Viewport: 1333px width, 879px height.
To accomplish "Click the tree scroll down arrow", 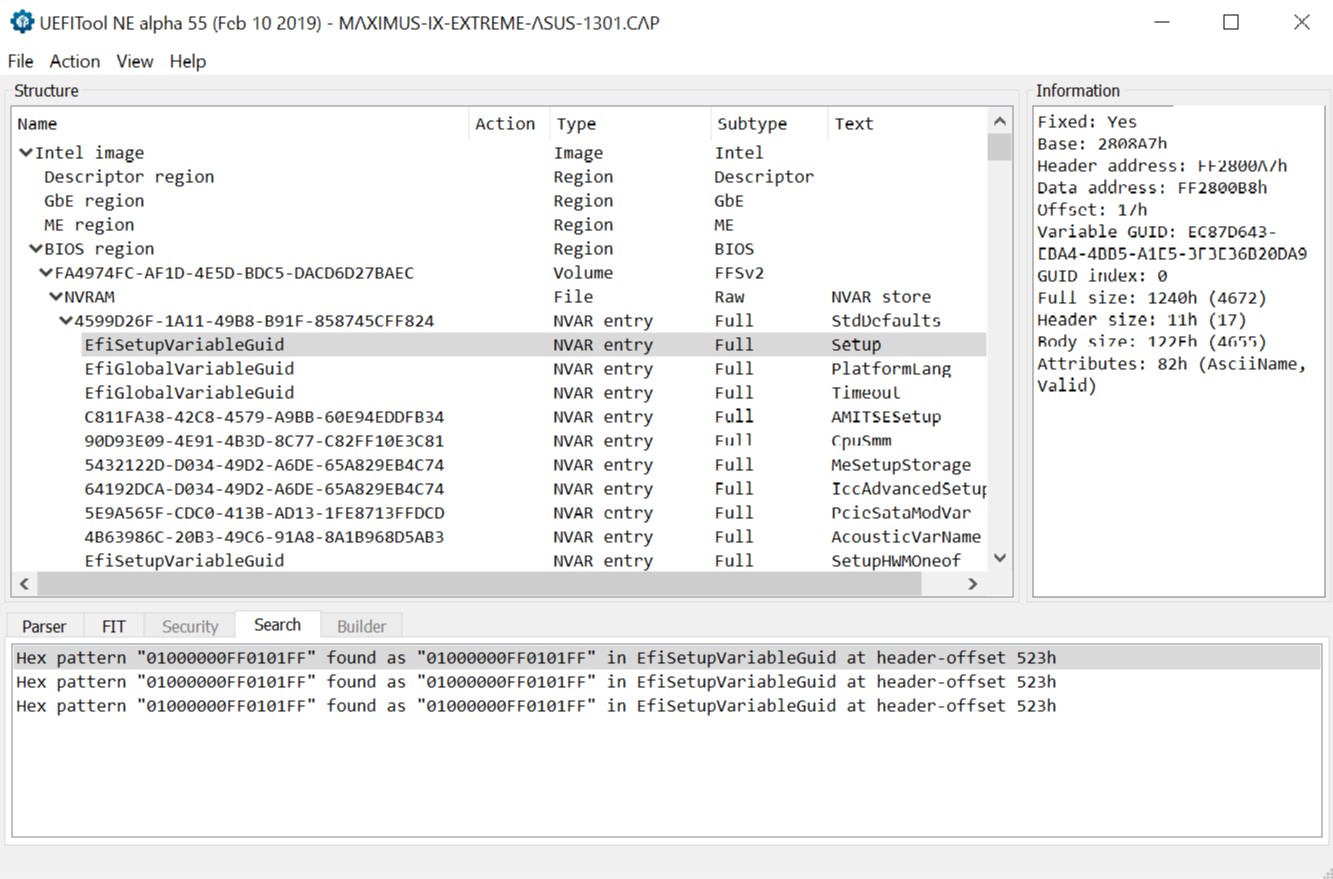I will click(999, 559).
